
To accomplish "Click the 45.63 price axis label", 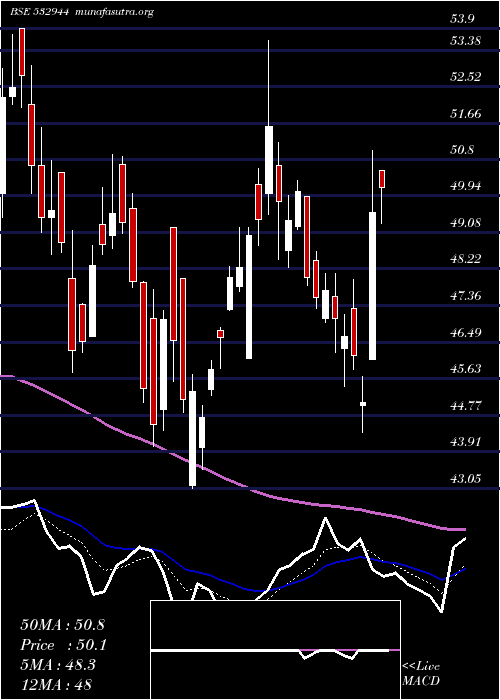I will point(466,369).
